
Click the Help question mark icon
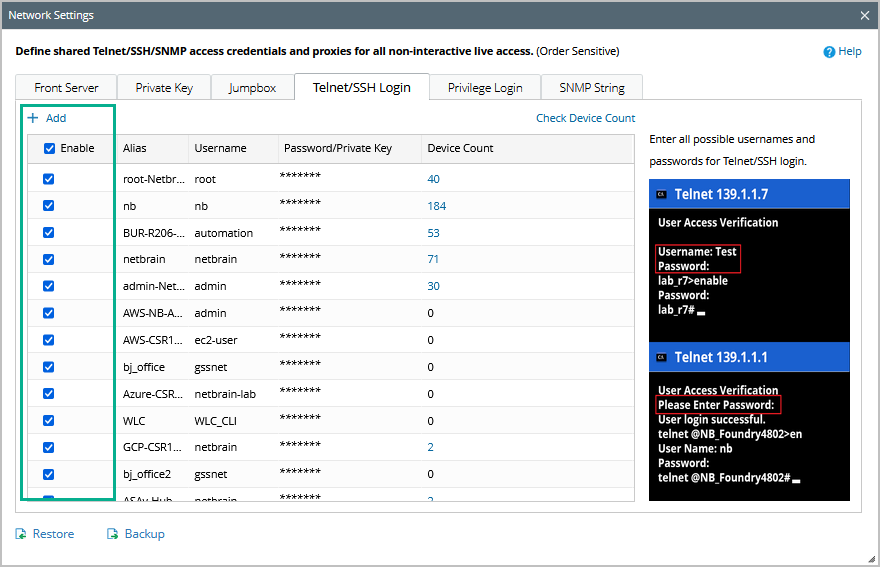tap(829, 52)
